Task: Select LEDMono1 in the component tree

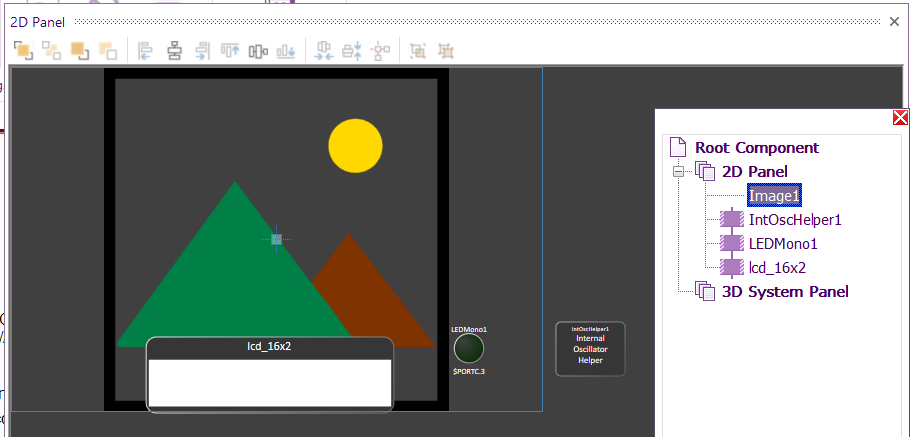Action: click(783, 243)
